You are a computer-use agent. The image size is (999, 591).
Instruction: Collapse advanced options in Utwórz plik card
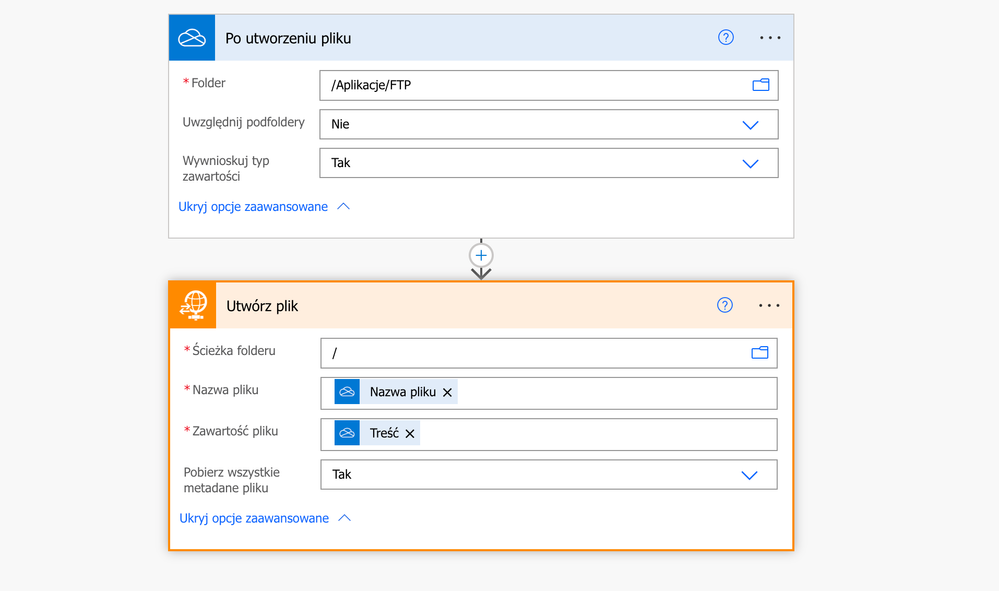click(265, 519)
